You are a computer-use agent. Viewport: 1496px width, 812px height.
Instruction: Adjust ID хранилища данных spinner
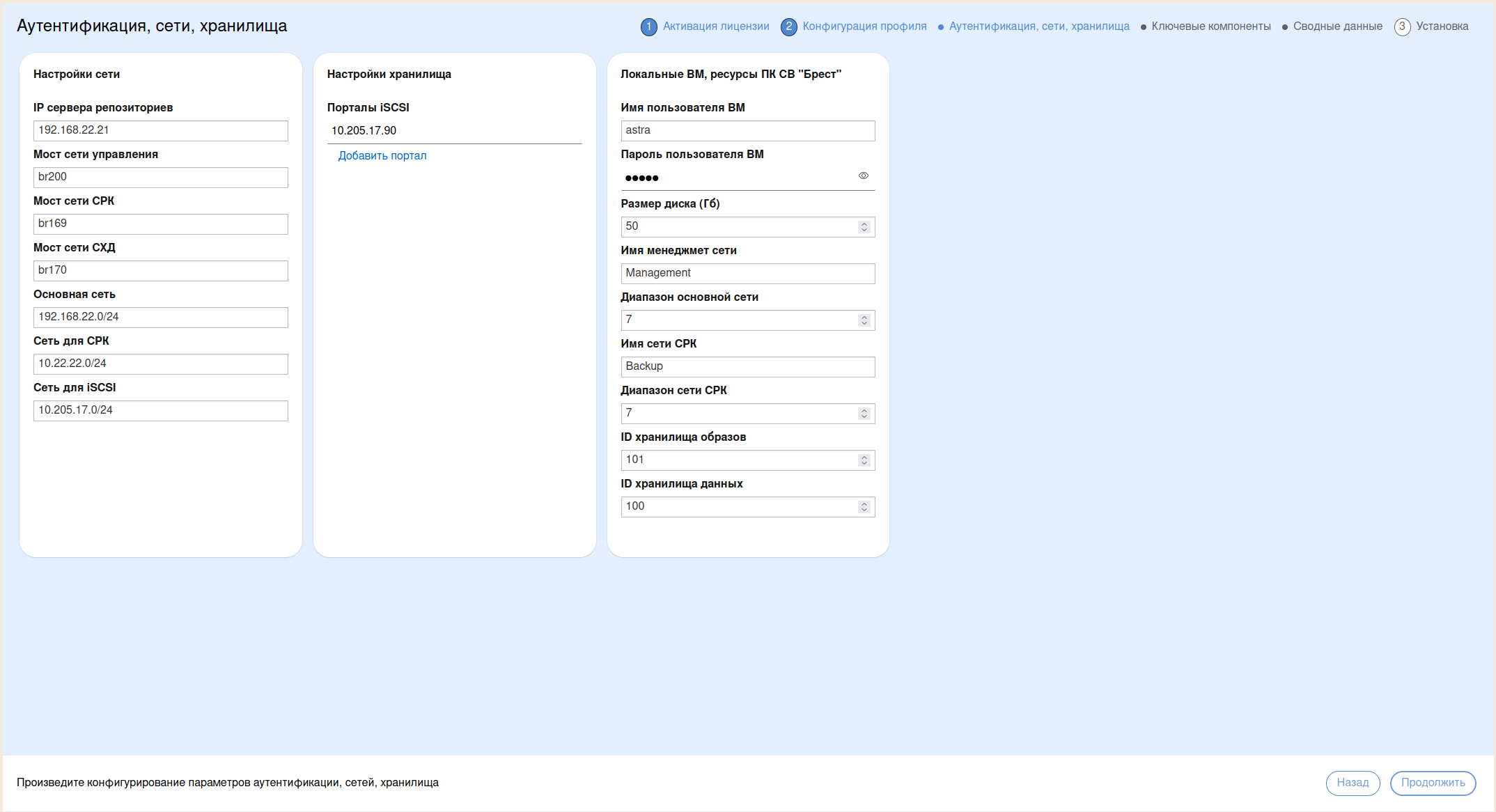864,507
